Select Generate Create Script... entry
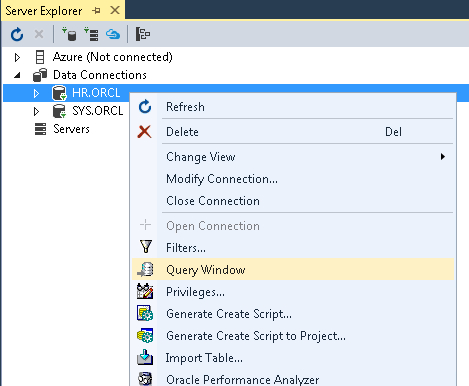 [x=293, y=314]
